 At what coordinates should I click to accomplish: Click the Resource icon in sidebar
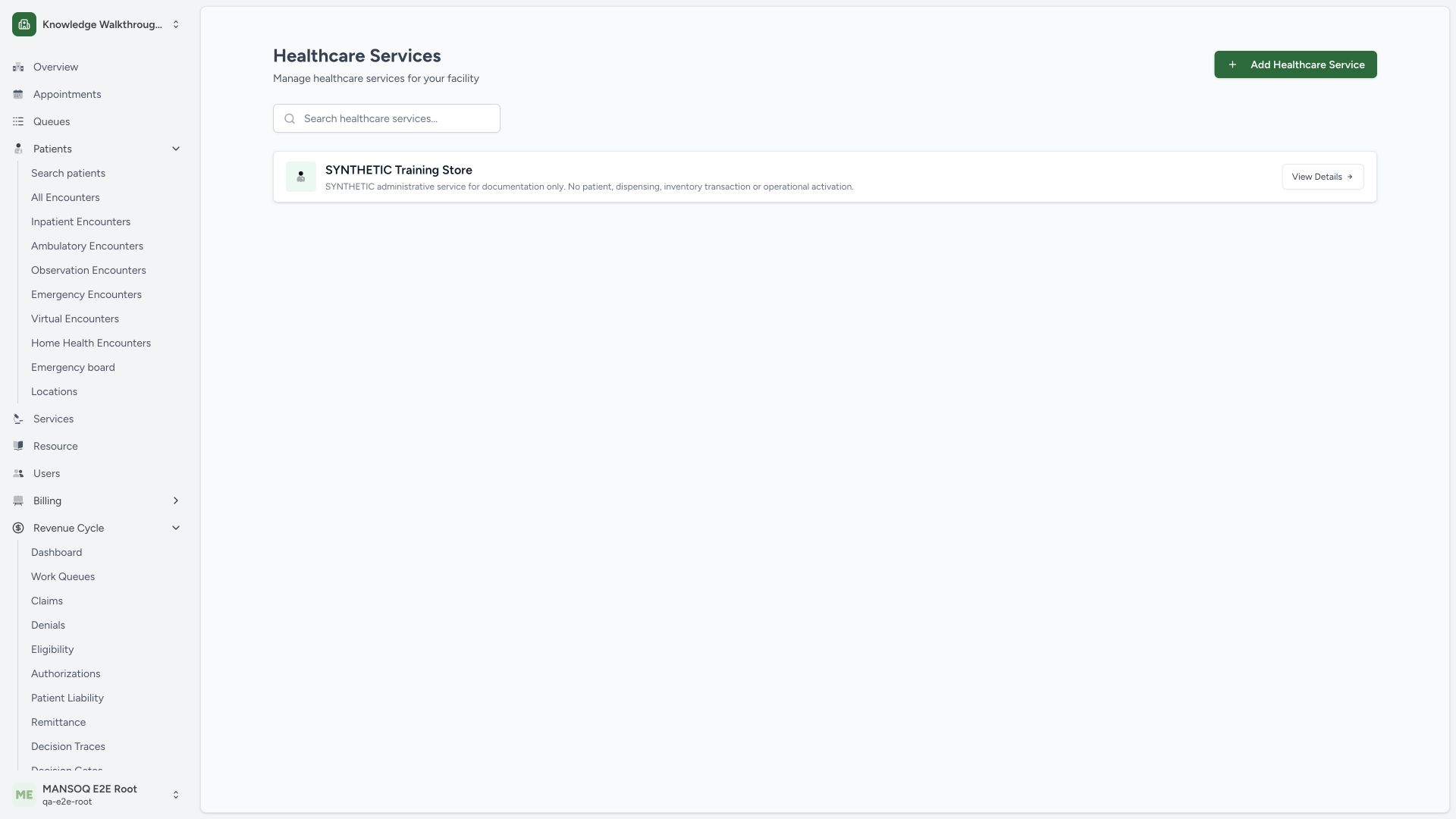click(x=18, y=446)
